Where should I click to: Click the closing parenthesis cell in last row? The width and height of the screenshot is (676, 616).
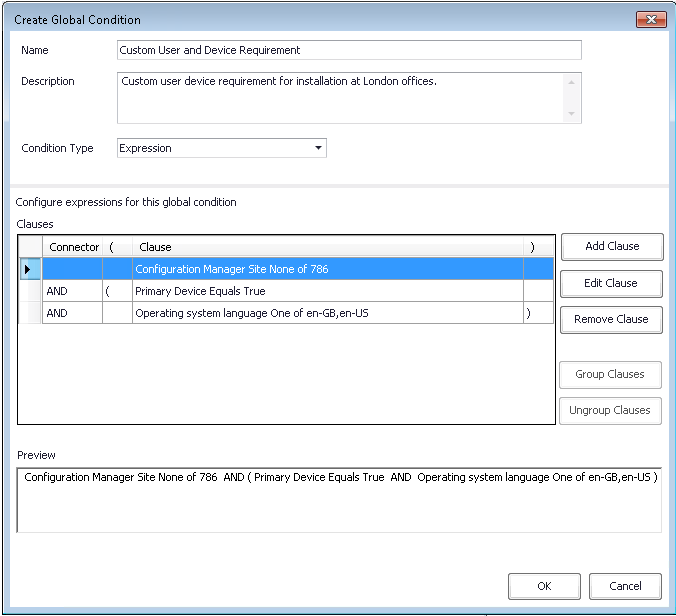pyautogui.click(x=538, y=313)
